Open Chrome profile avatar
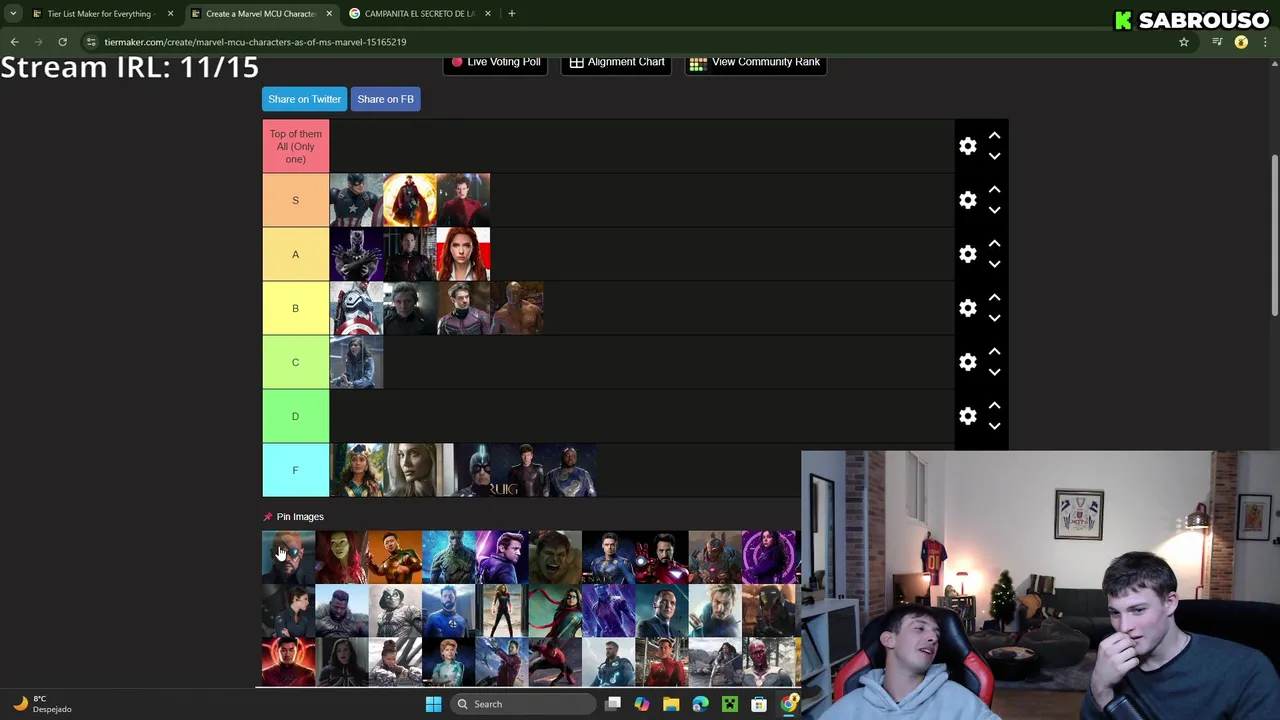This screenshot has height=720, width=1280. [x=1241, y=42]
